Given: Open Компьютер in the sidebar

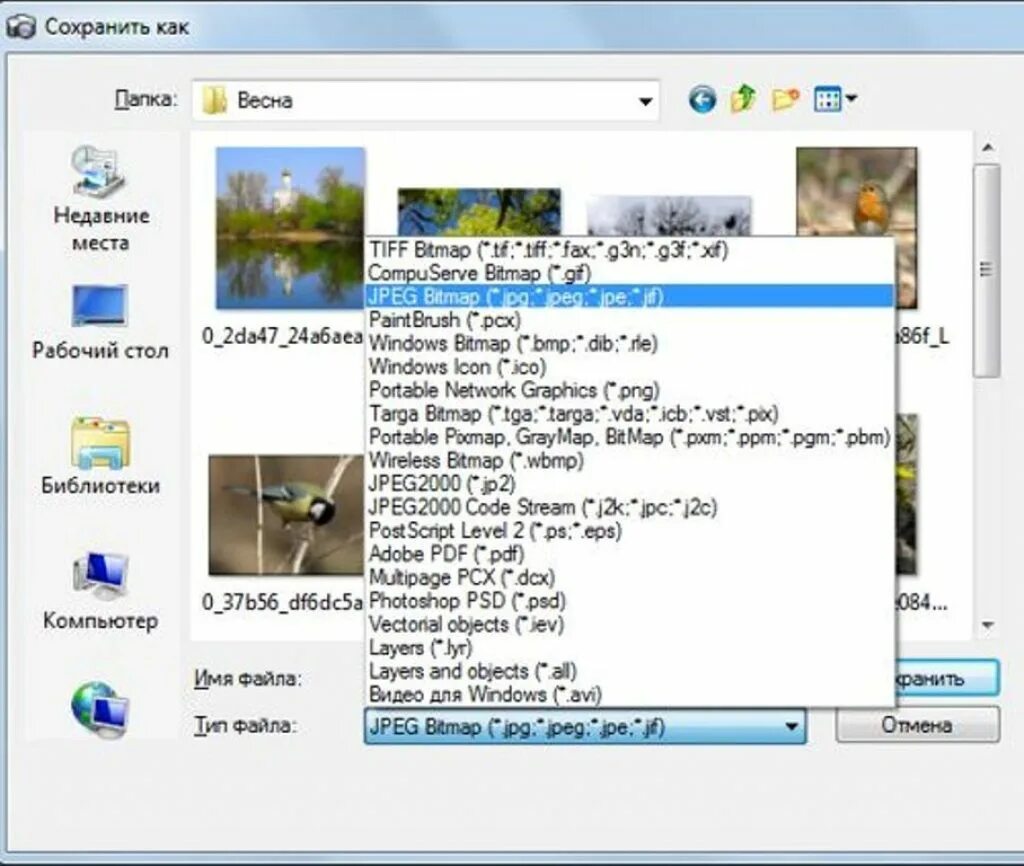Looking at the screenshot, I should [x=100, y=592].
